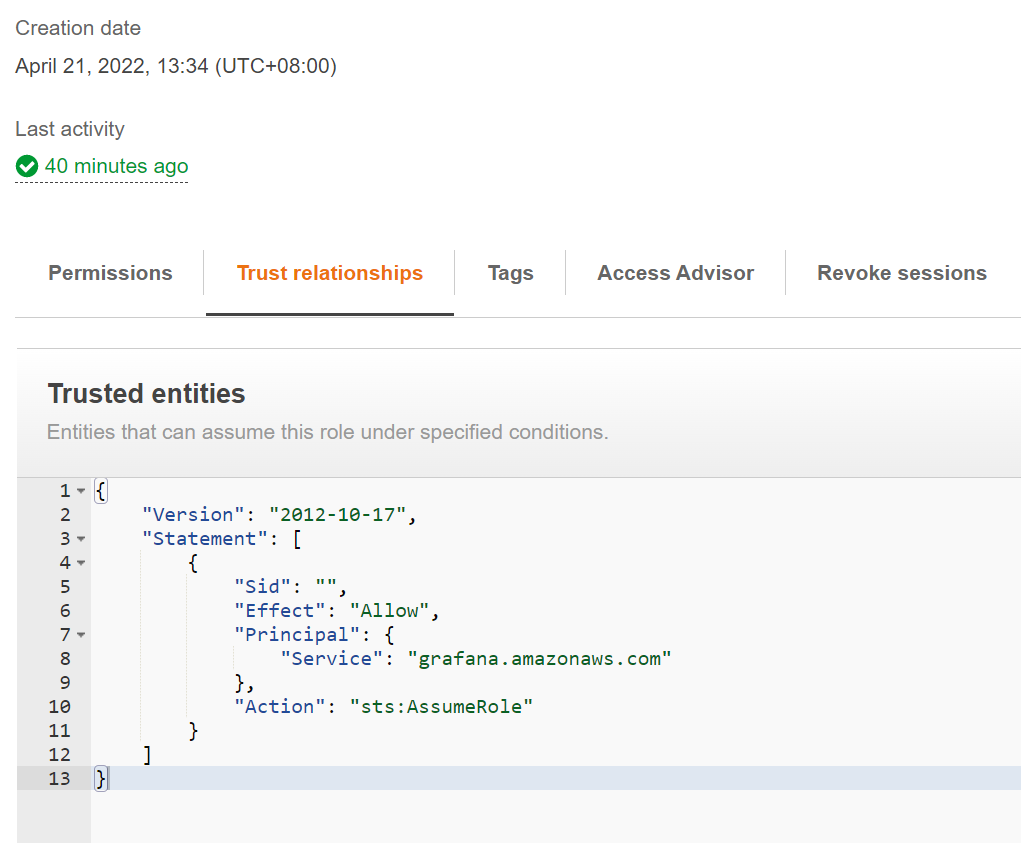Click the 2012-10-17 version string
The height and width of the screenshot is (843, 1021).
339,515
